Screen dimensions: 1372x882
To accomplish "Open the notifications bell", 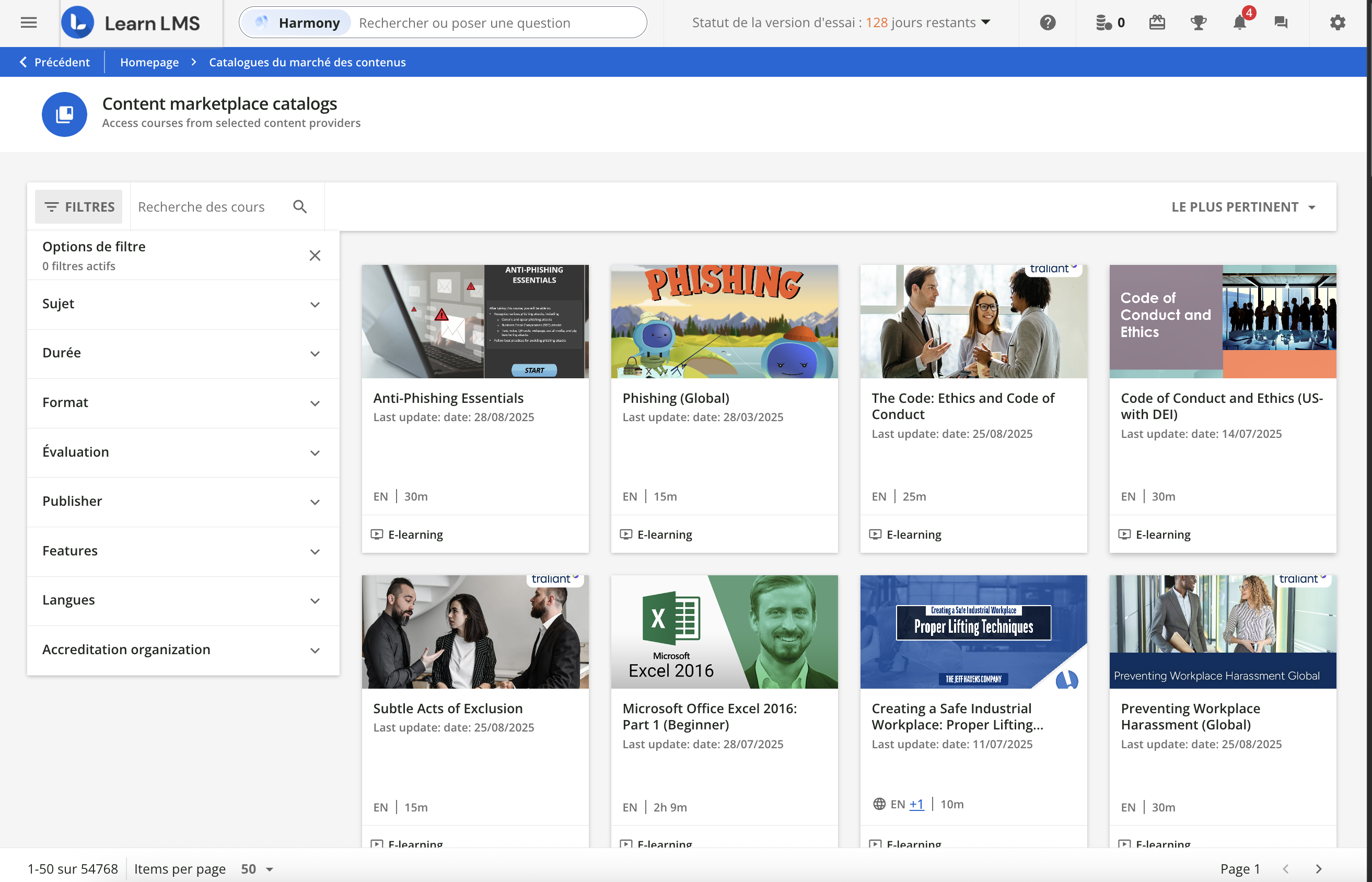I will click(x=1239, y=23).
